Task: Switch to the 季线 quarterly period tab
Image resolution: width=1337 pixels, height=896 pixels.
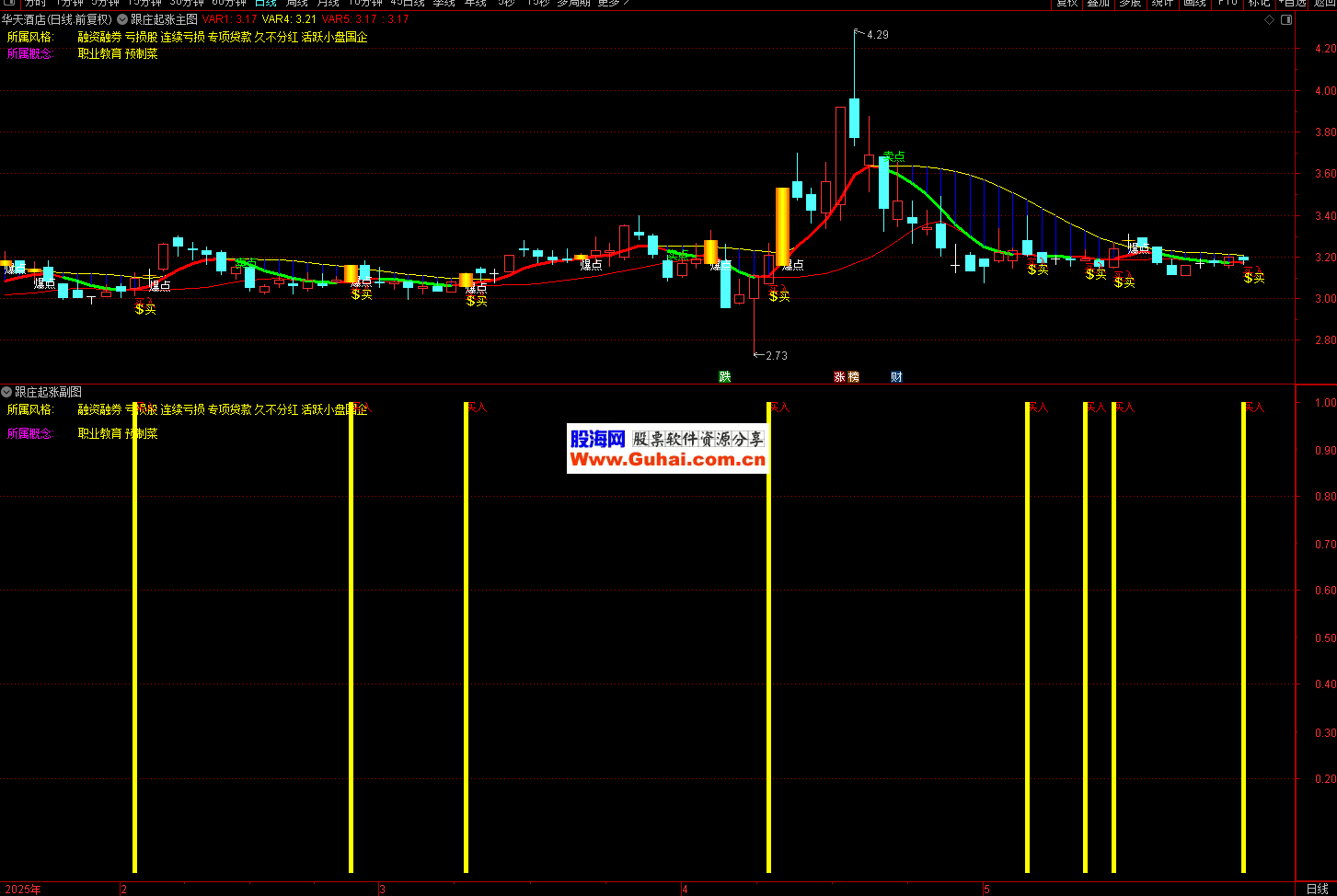Action: click(x=444, y=4)
